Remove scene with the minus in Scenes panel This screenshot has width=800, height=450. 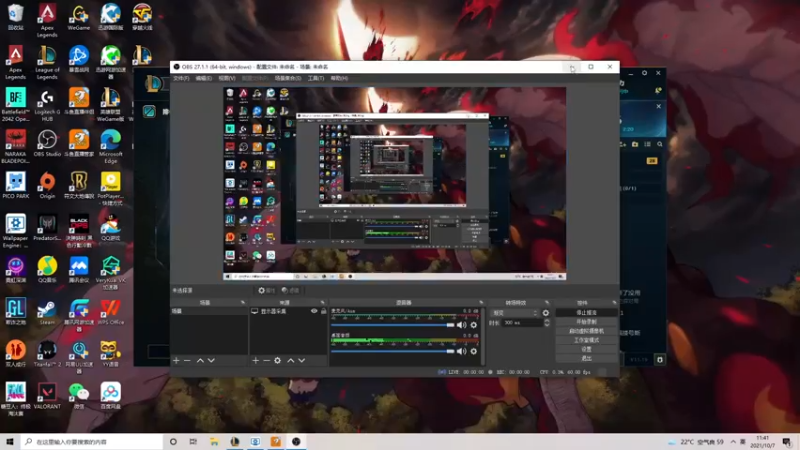pos(187,360)
